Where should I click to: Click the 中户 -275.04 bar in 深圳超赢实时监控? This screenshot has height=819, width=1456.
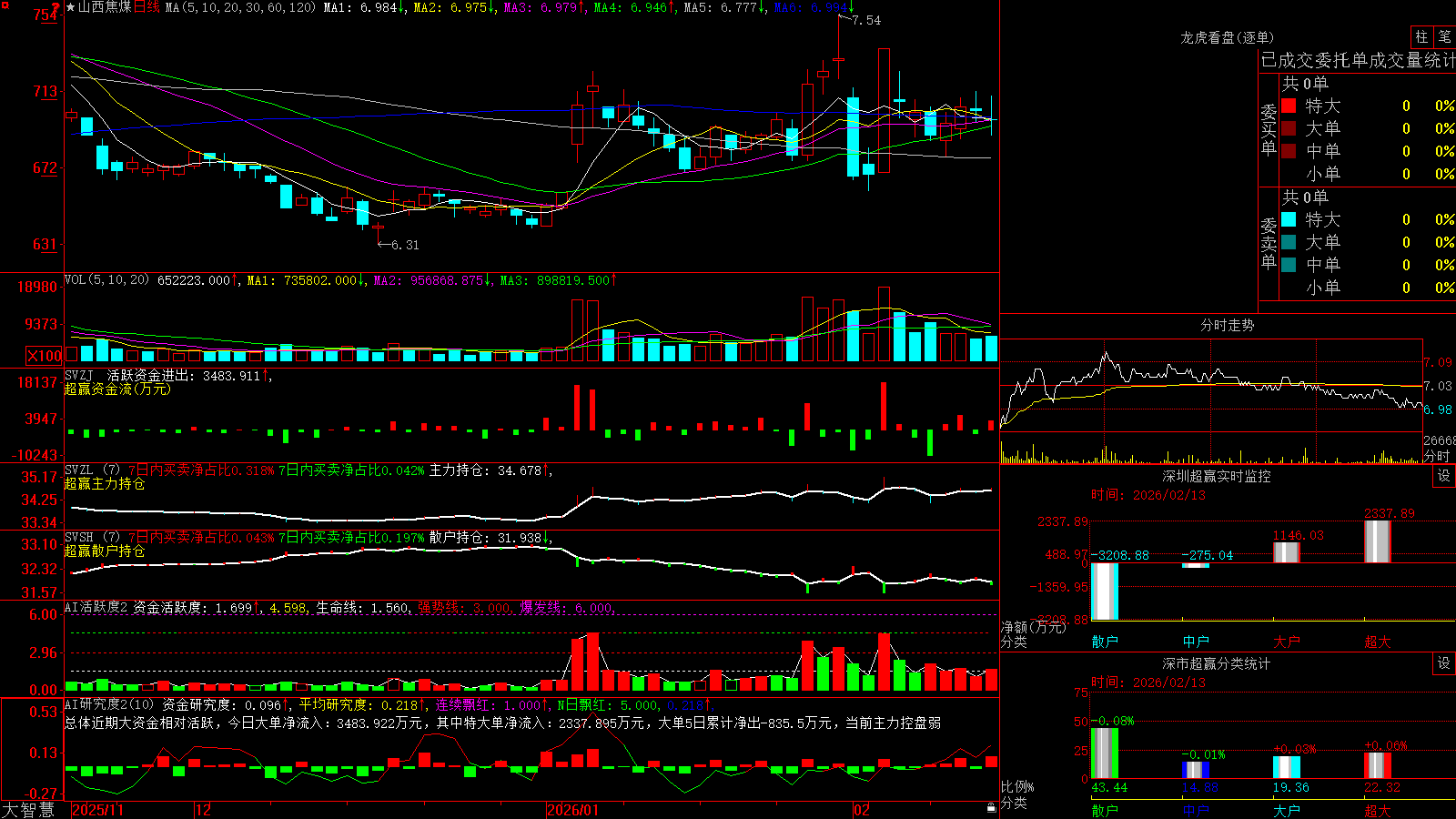(x=1196, y=565)
